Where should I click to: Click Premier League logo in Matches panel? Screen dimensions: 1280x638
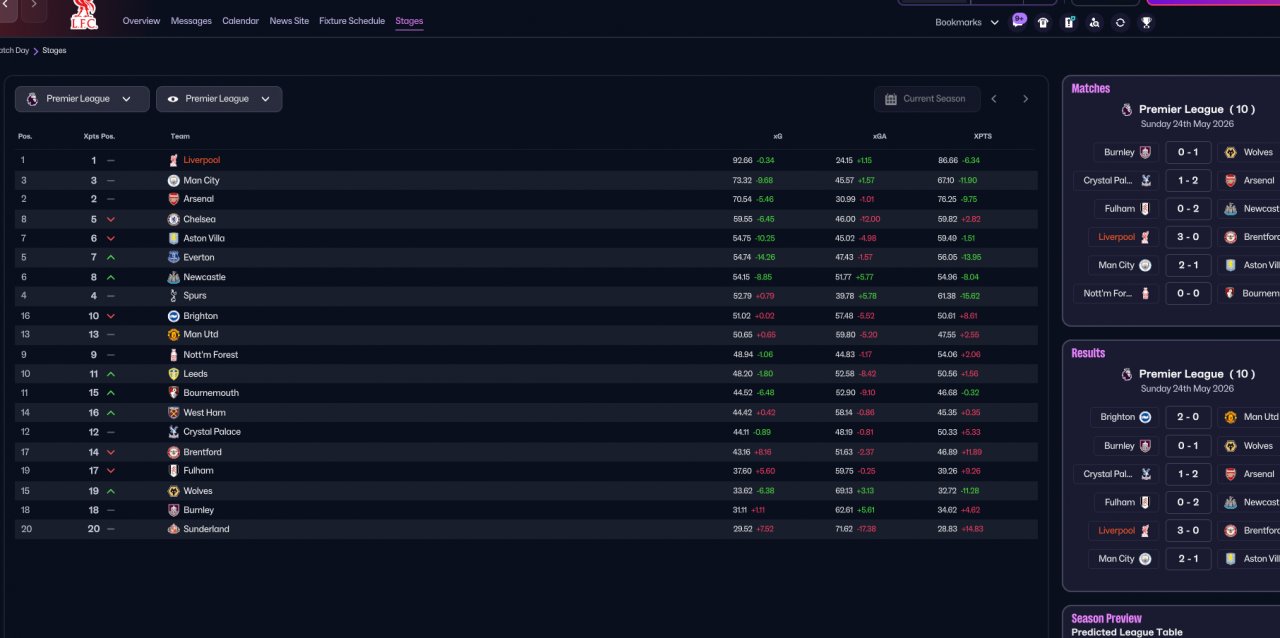pos(1127,110)
